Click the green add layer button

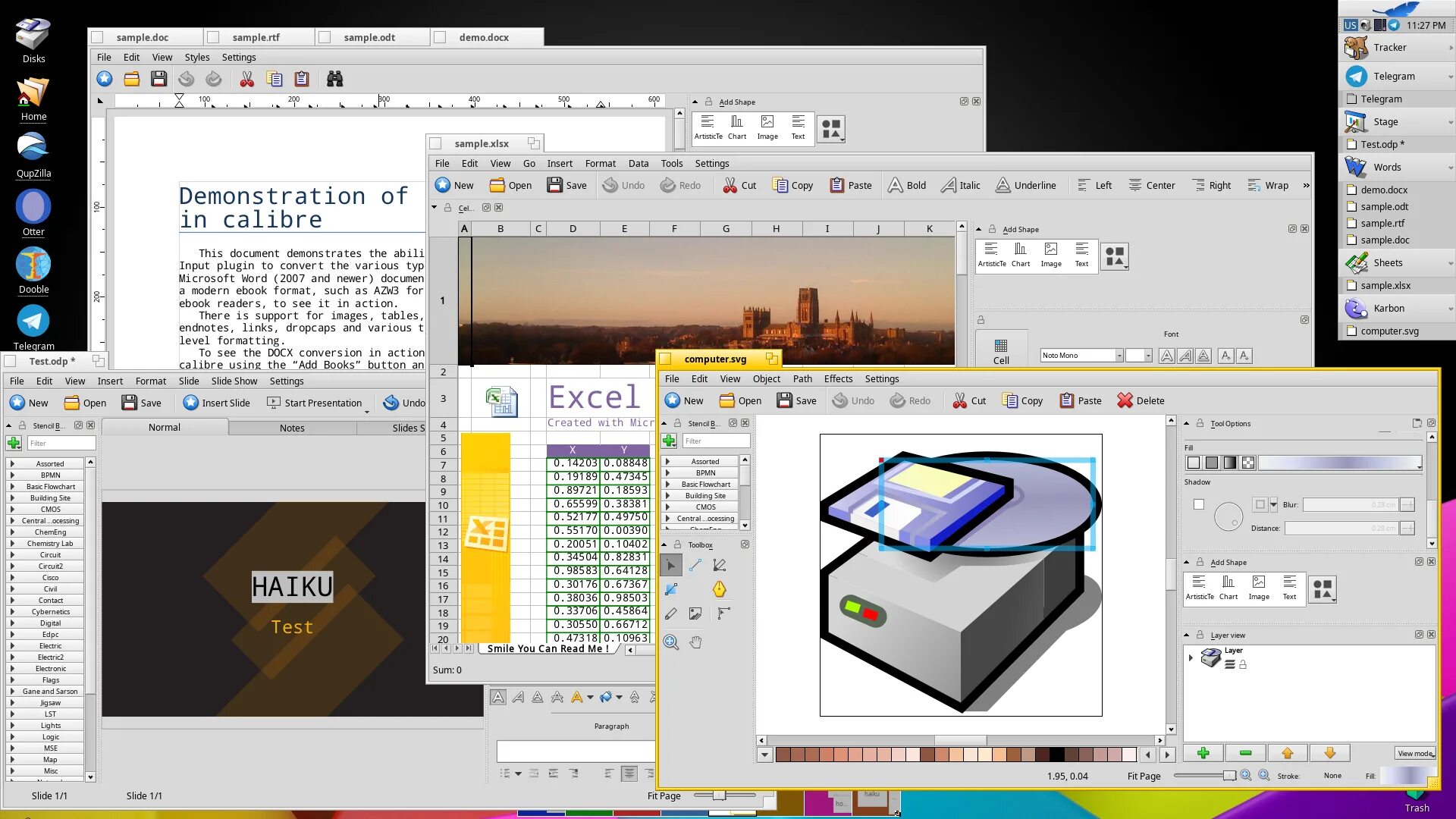pyautogui.click(x=1203, y=753)
